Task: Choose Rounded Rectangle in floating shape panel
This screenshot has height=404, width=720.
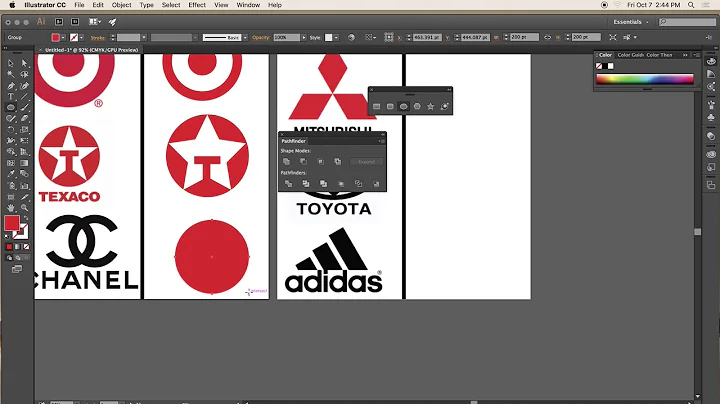Action: click(x=390, y=107)
